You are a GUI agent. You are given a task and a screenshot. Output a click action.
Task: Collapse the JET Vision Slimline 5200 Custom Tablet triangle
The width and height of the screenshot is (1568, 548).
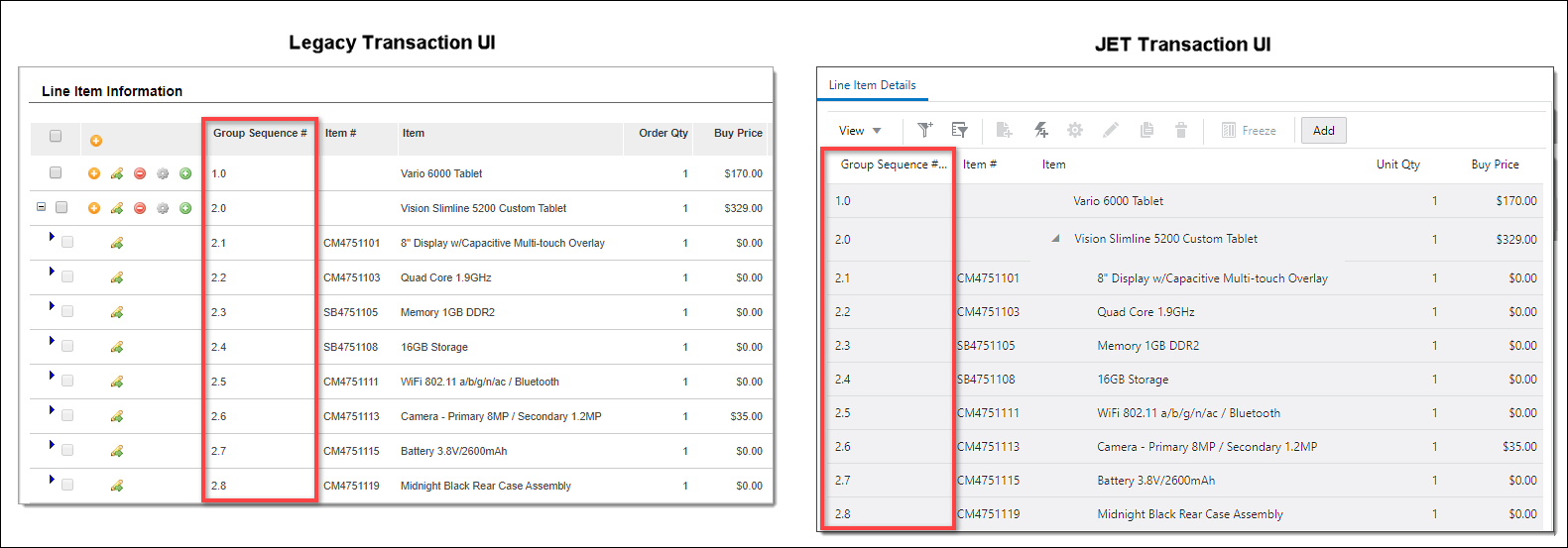point(1055,238)
